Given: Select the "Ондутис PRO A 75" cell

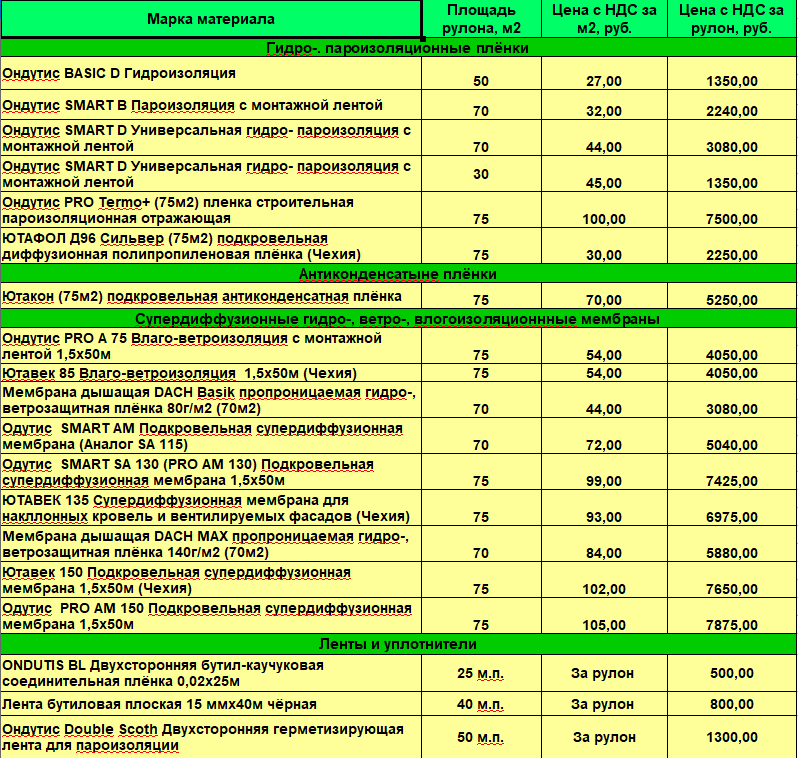Looking at the screenshot, I should (211, 346).
